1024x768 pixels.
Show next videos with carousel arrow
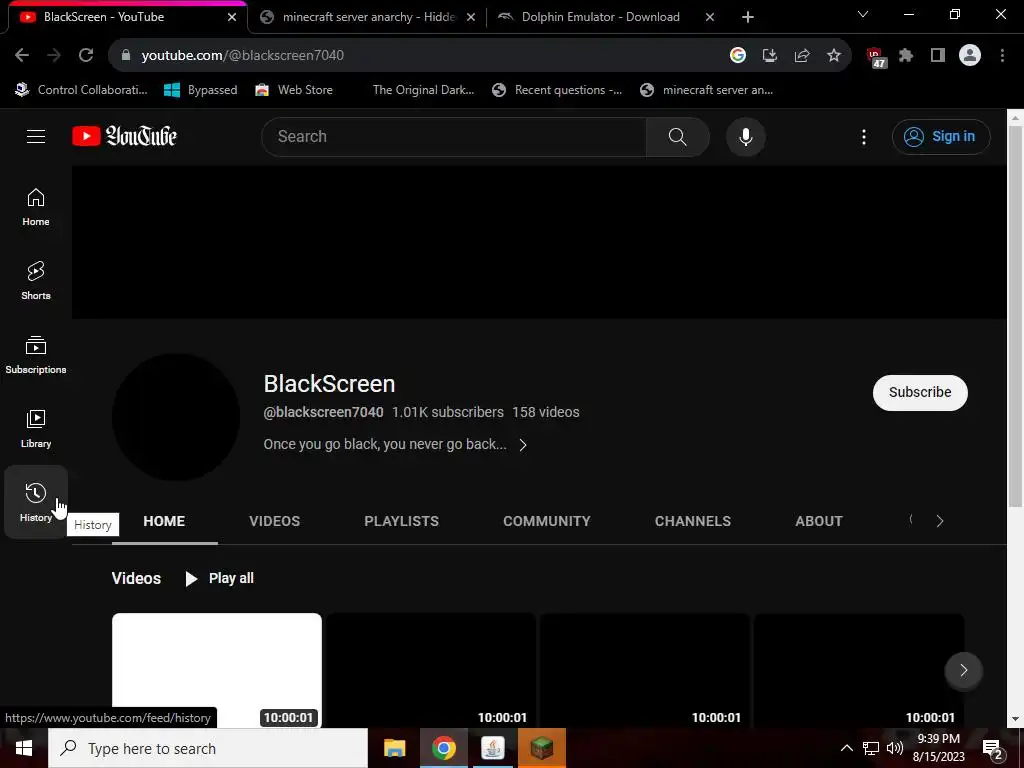coord(963,670)
